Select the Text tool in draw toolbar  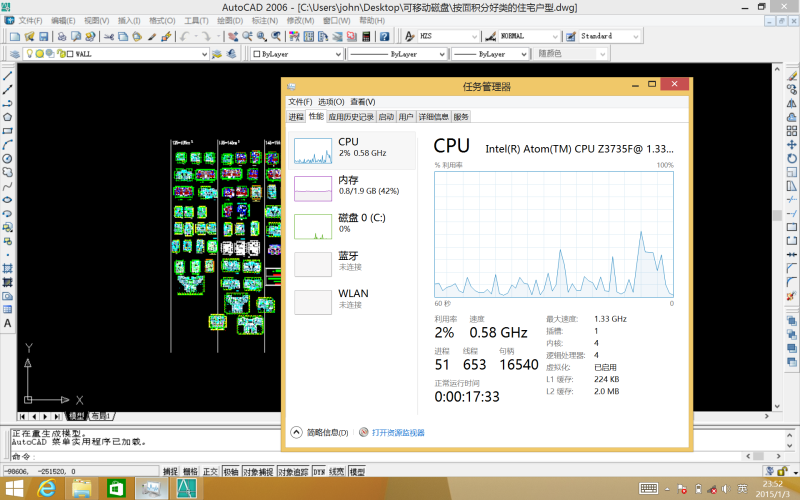(x=8, y=323)
